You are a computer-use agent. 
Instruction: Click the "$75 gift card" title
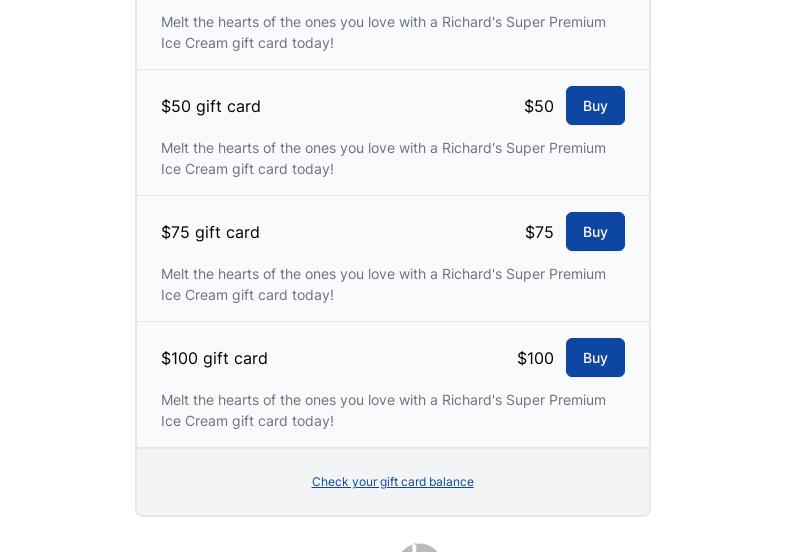210,232
